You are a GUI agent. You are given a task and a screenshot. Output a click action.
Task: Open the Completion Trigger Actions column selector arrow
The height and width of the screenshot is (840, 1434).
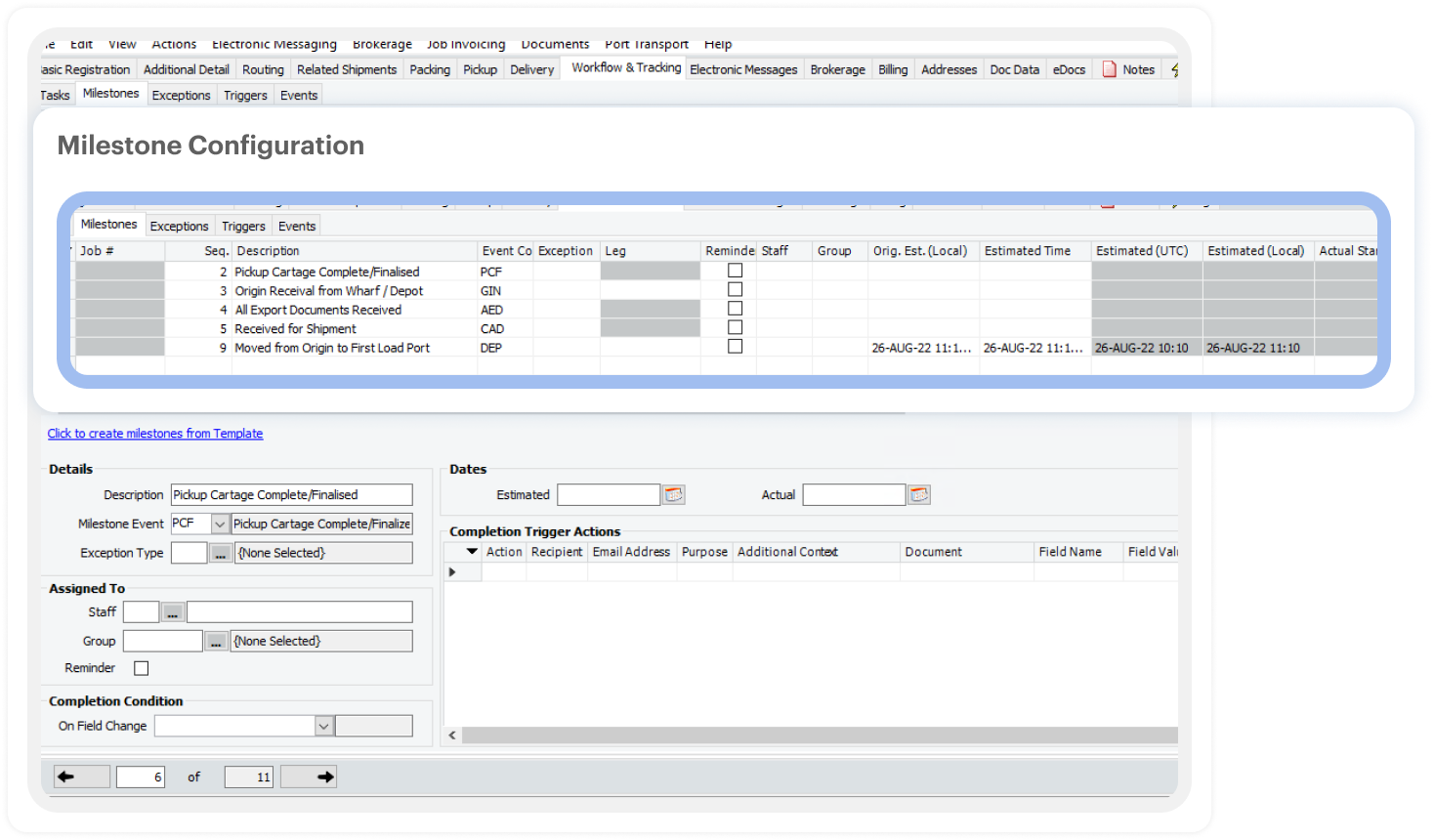click(472, 552)
